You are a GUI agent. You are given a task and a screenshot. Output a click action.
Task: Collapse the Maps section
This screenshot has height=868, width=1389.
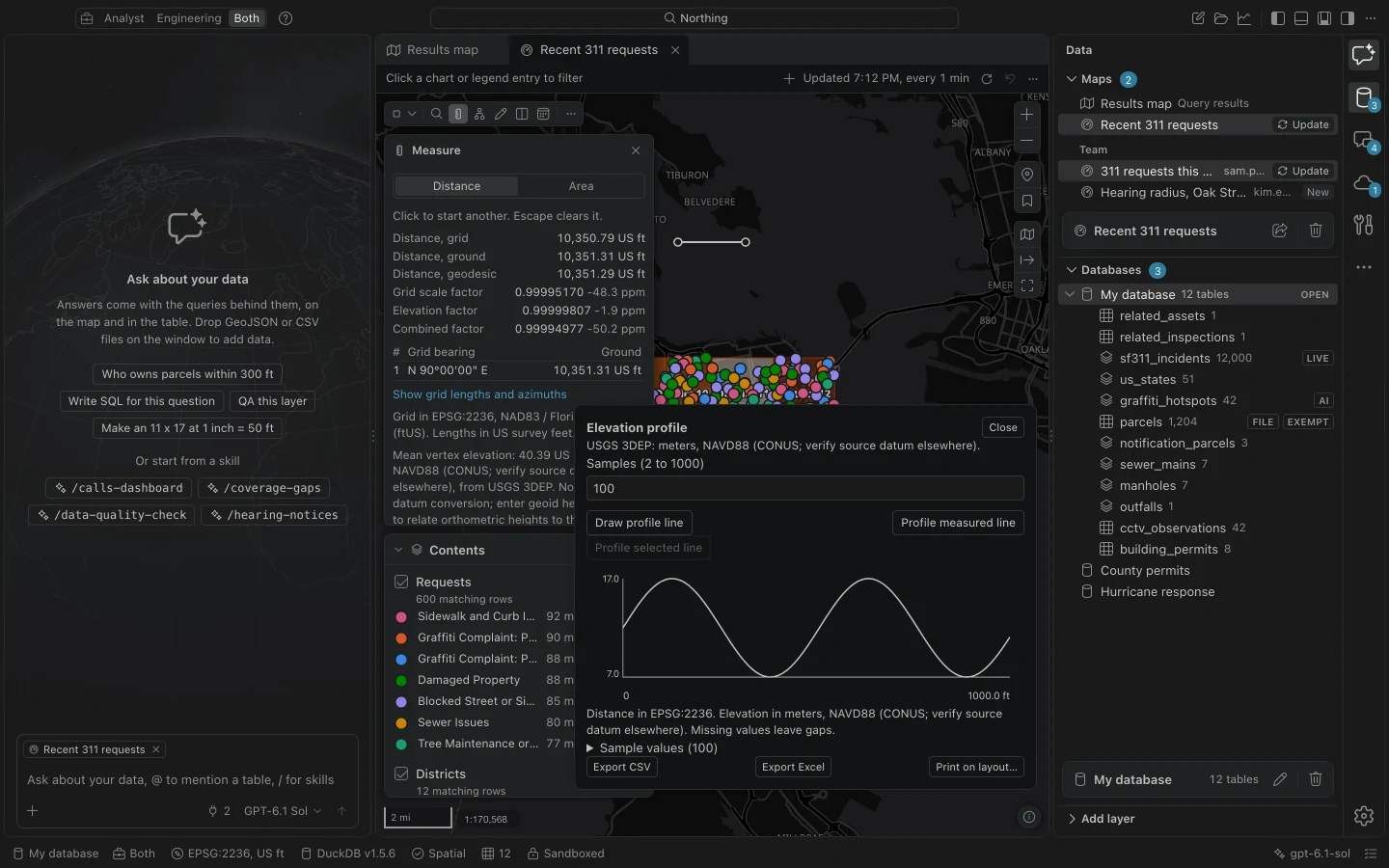pyautogui.click(x=1072, y=79)
